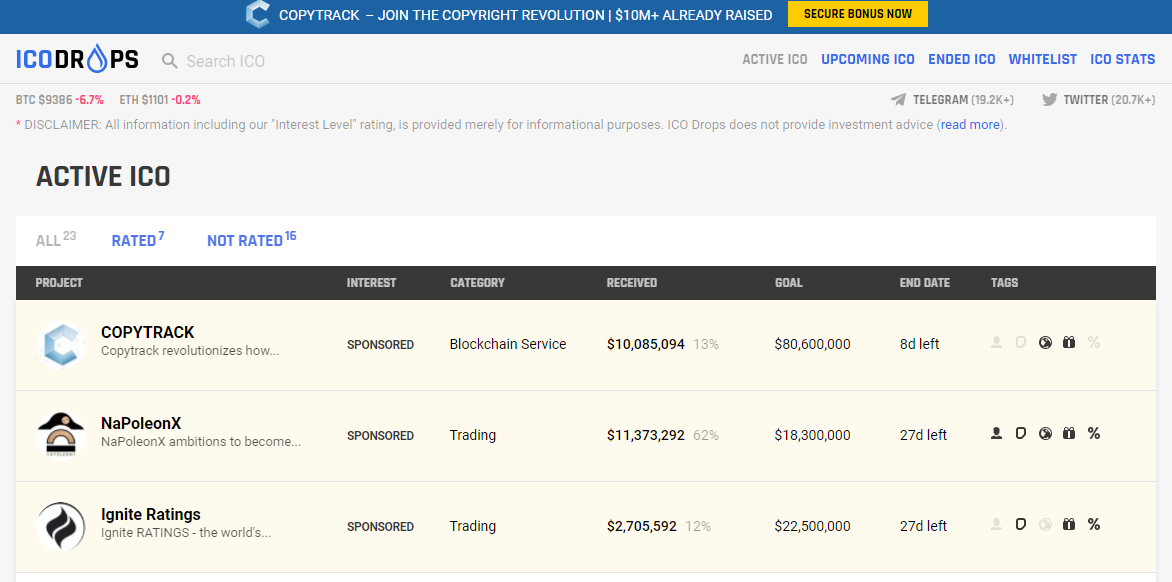Image resolution: width=1172 pixels, height=582 pixels.
Task: Click COPYTRACK's document tag icon
Action: tap(1020, 342)
